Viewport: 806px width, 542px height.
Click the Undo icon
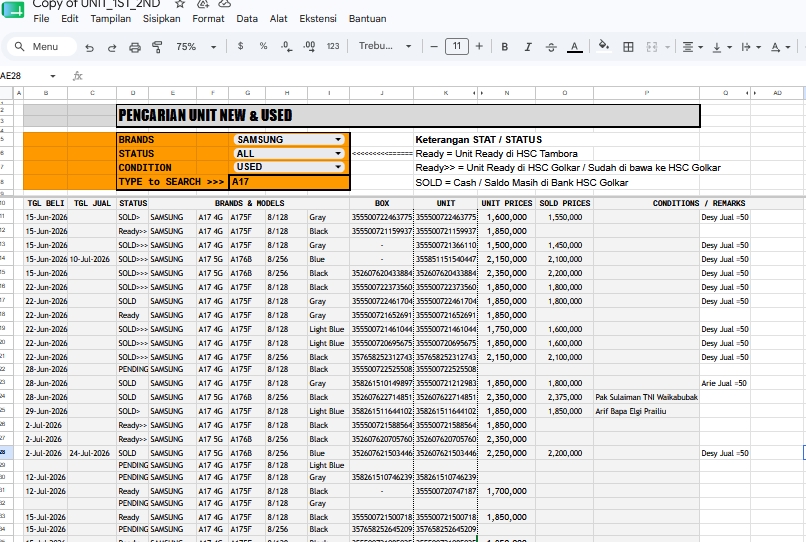tap(89, 47)
